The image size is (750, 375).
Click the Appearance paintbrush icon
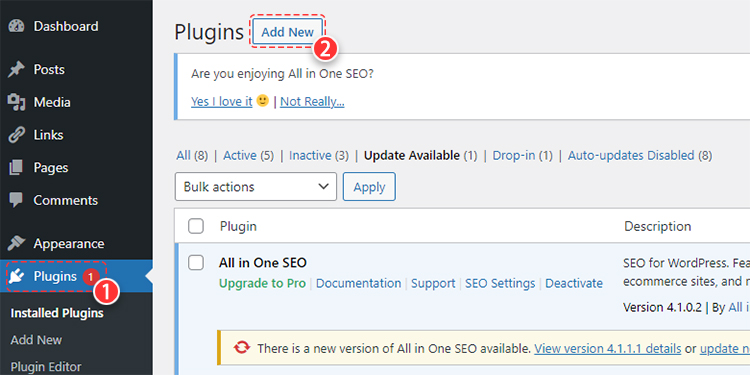[17, 243]
